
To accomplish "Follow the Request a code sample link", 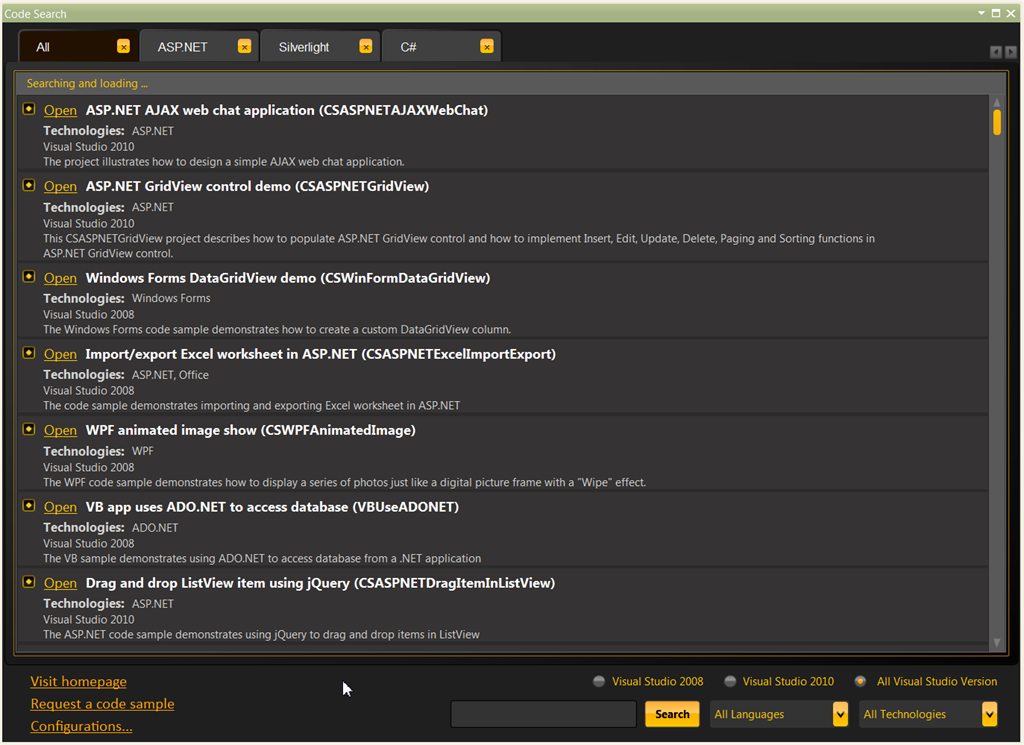I will pyautogui.click(x=103, y=704).
